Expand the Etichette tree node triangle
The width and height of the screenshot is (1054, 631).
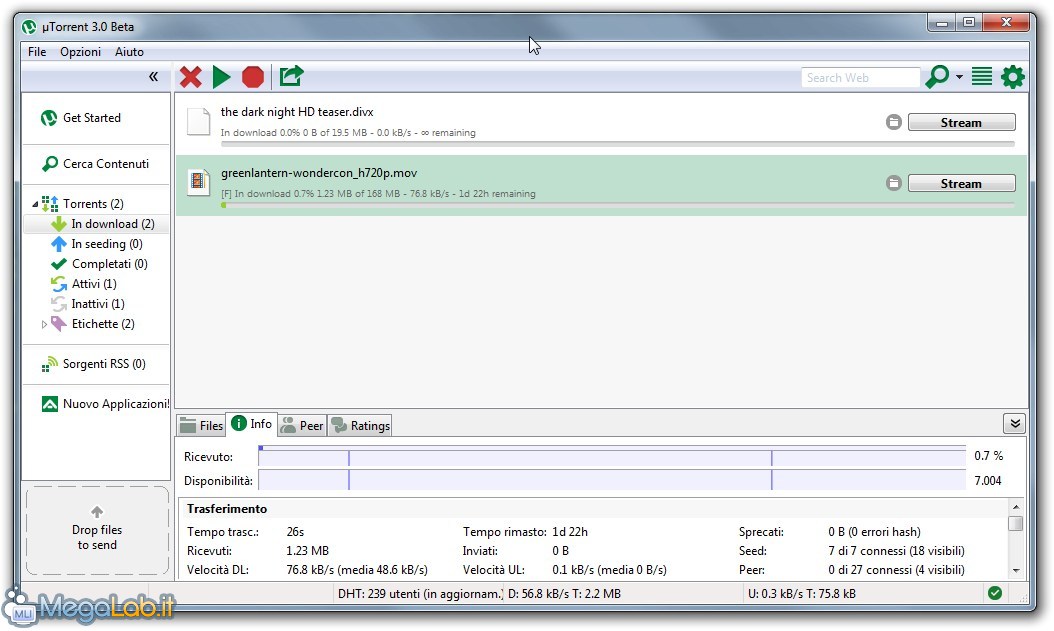(x=44, y=324)
